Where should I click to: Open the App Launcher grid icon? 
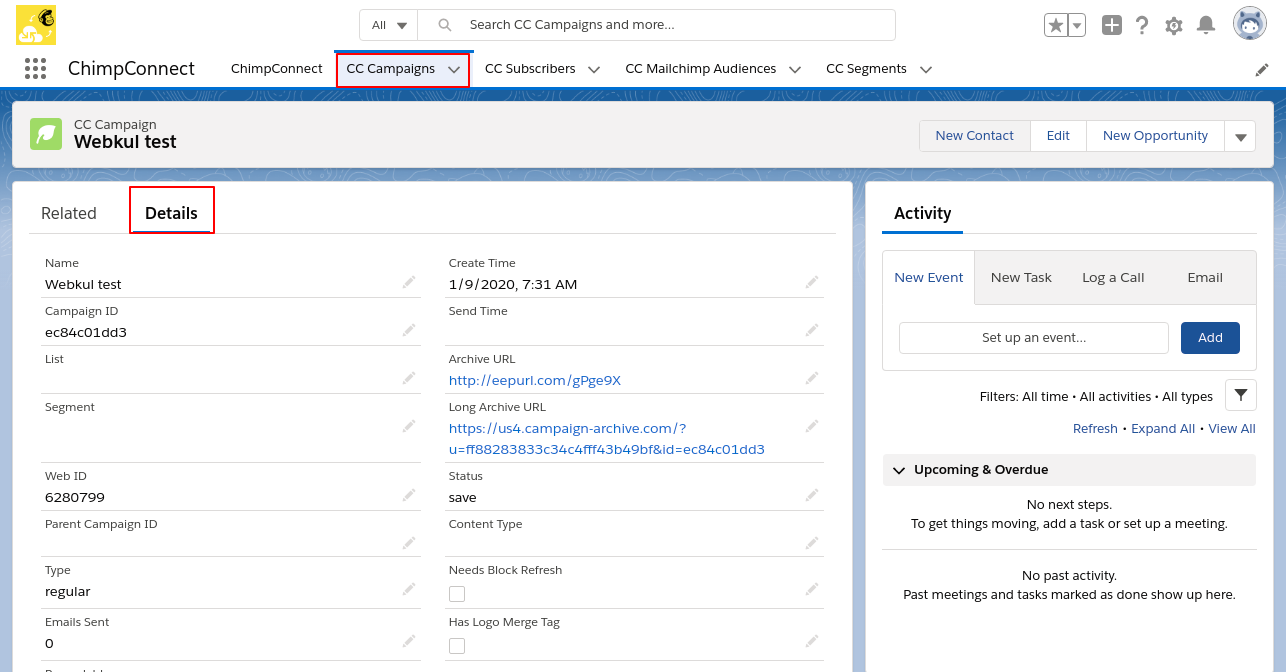click(35, 69)
